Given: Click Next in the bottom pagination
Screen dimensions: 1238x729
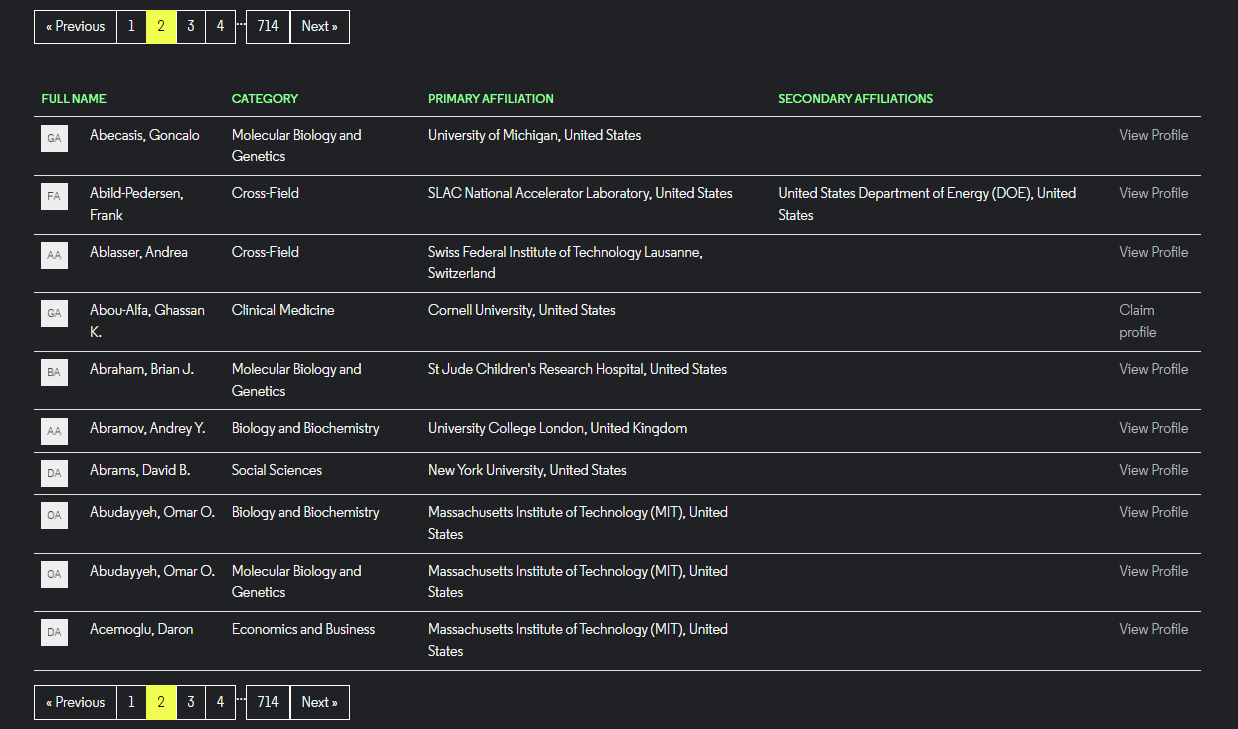Looking at the screenshot, I should [x=319, y=702].
